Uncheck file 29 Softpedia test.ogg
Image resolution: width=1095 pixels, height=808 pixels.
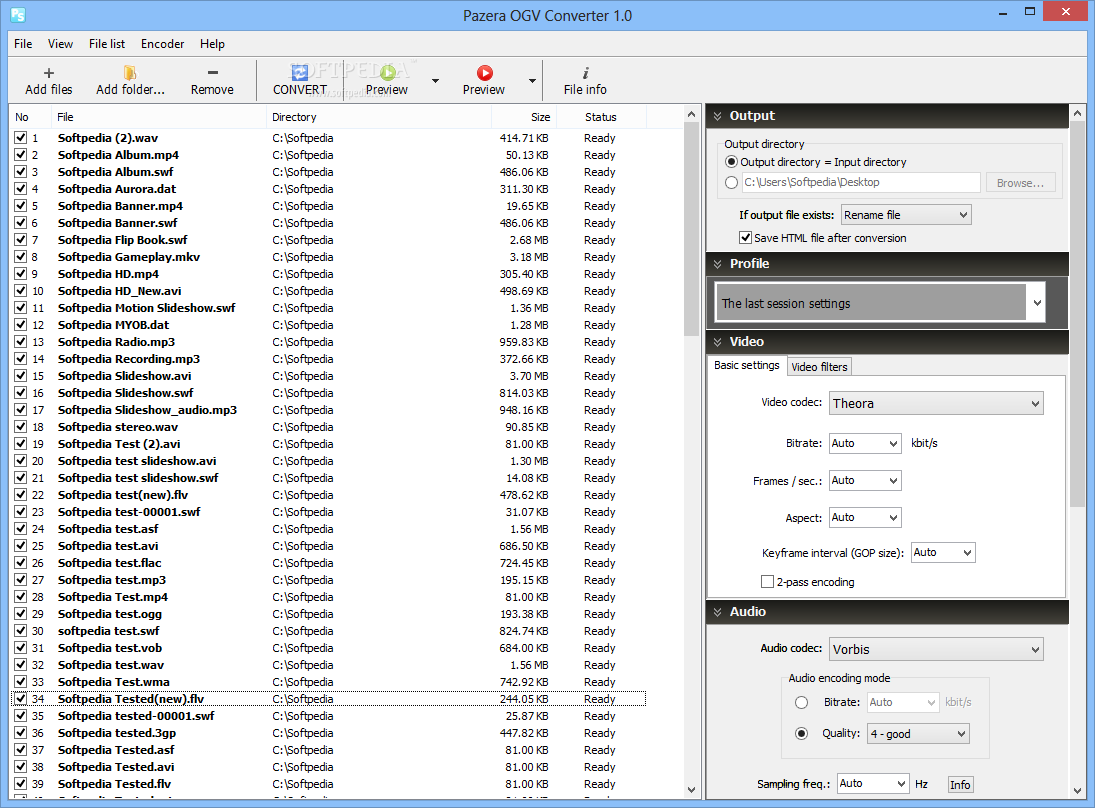(x=20, y=613)
